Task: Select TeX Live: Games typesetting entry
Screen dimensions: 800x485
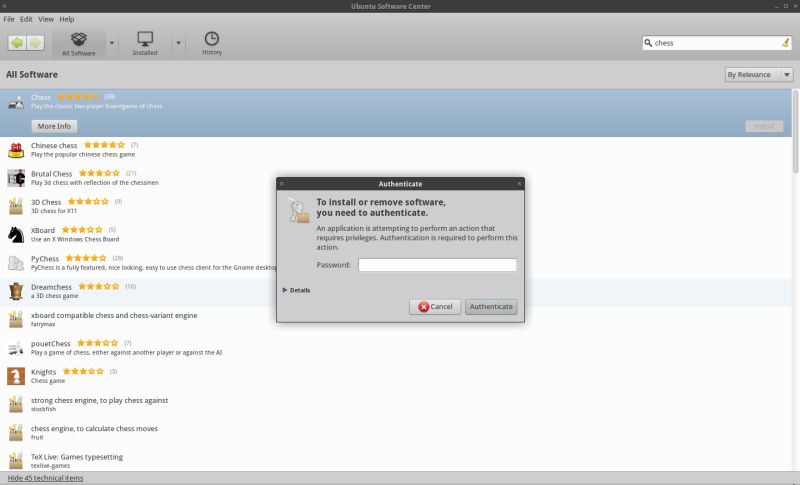Action: pos(395,461)
